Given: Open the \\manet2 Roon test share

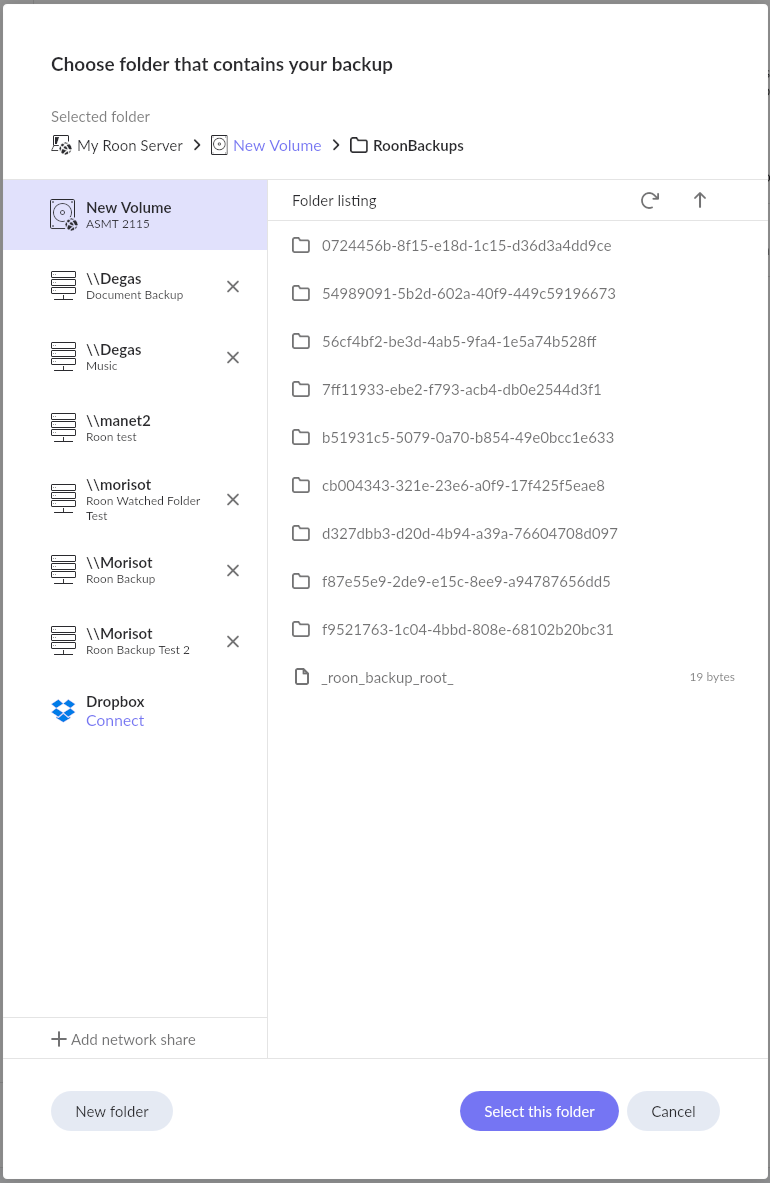Looking at the screenshot, I should pos(135,428).
